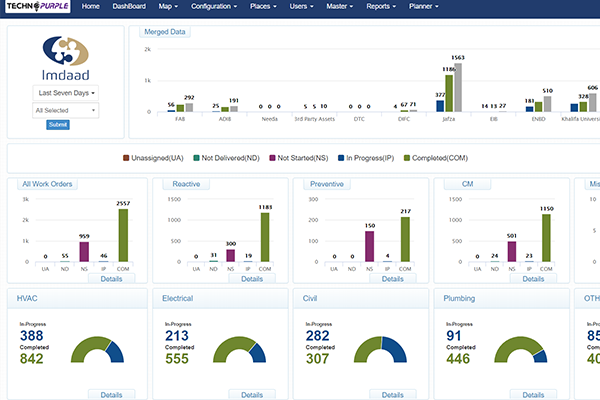The height and width of the screenshot is (400, 600).
Task: Click the 1150 COM bar in CM chart
Action: pyautogui.click(x=546, y=238)
